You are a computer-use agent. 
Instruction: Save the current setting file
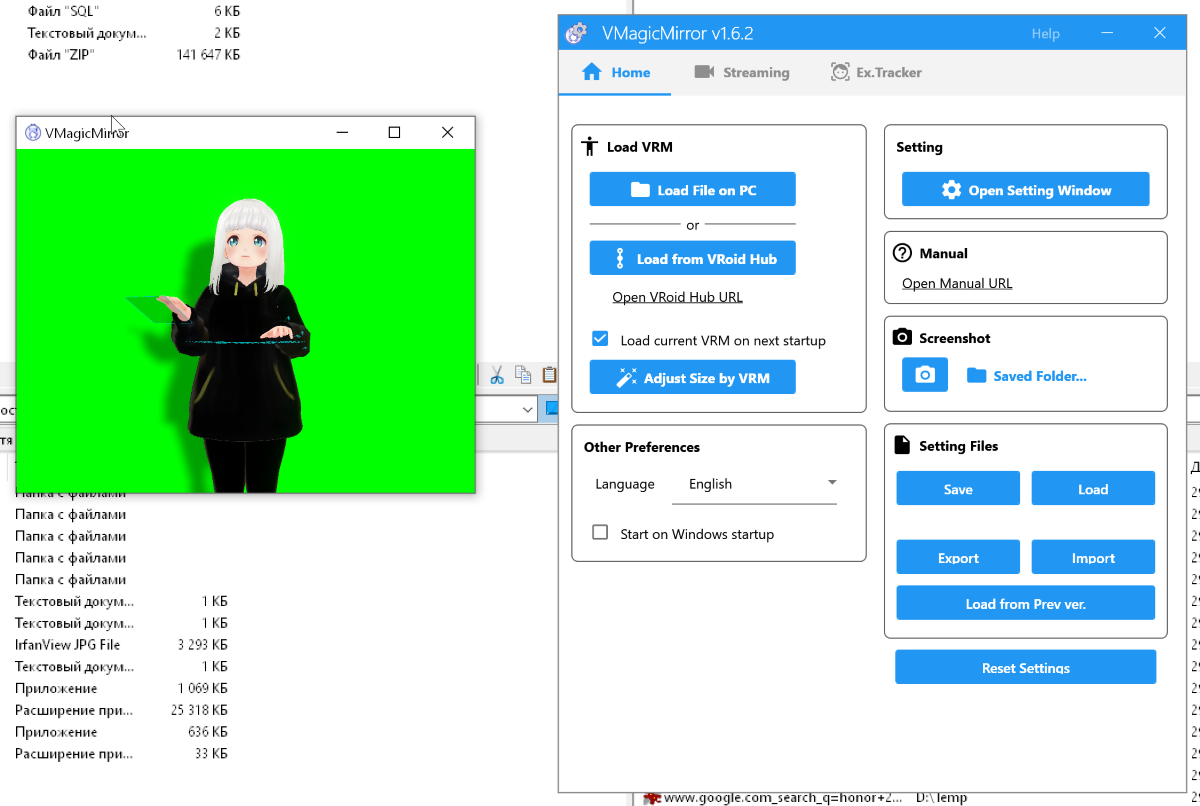(958, 489)
